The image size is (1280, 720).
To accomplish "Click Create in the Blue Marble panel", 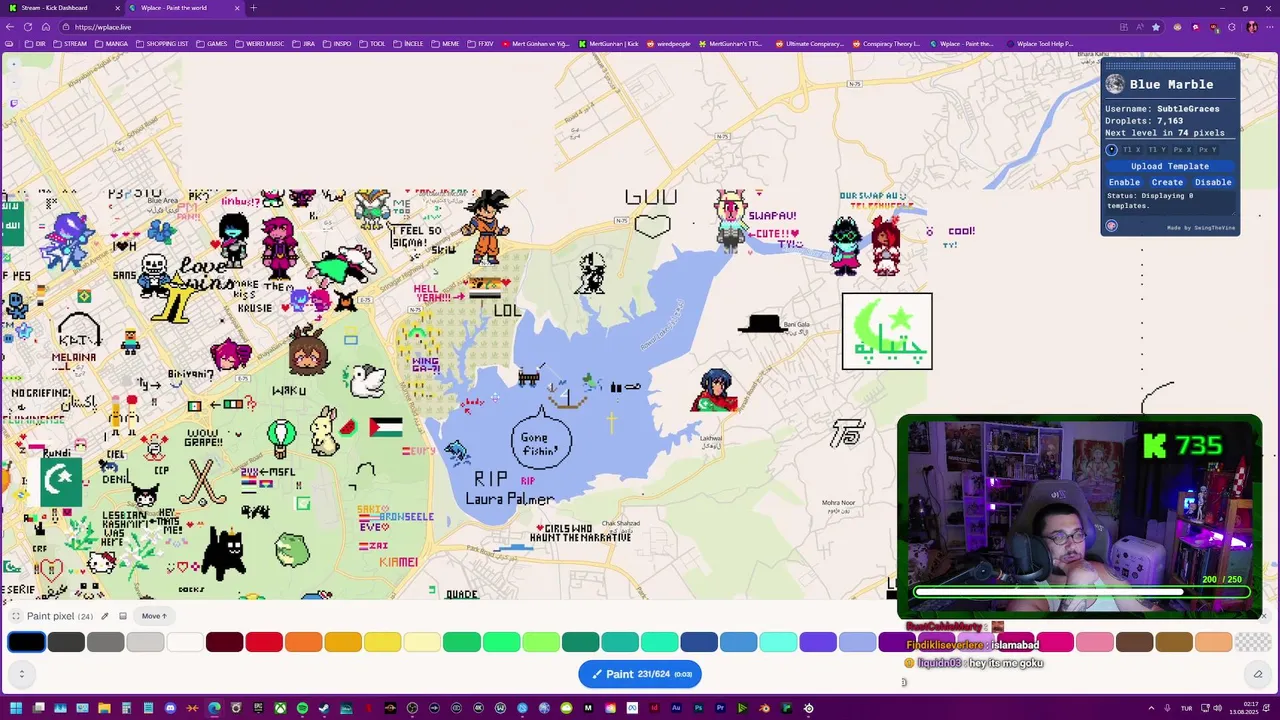I will tap(1167, 182).
